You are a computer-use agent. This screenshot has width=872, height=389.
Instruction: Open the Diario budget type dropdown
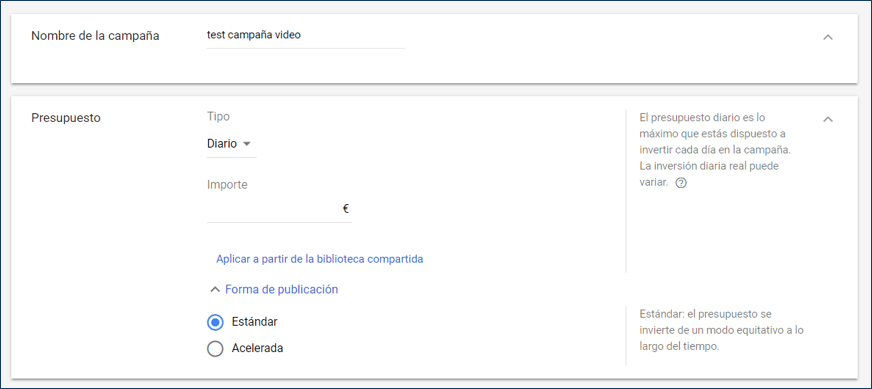pos(231,144)
